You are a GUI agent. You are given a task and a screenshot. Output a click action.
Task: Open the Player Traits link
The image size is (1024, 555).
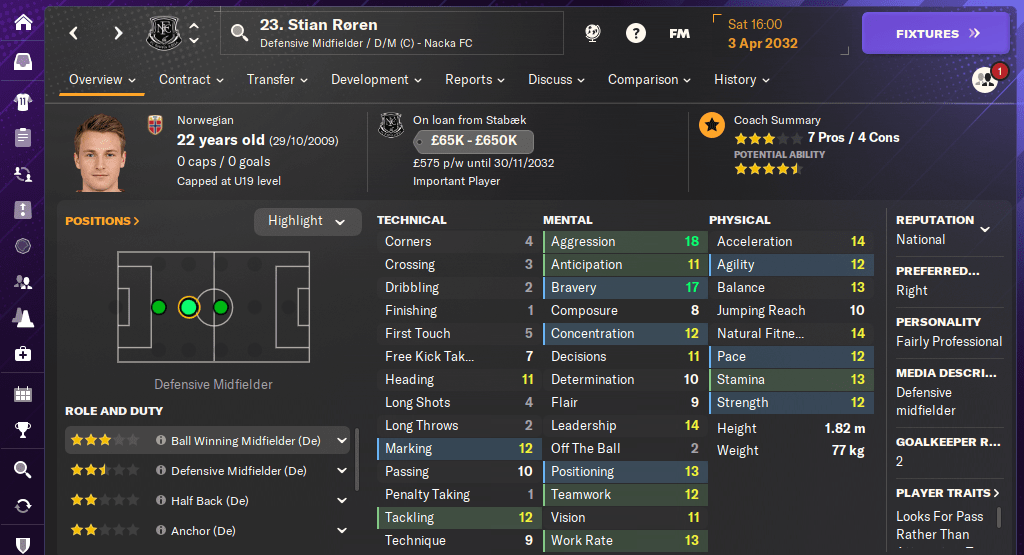point(948,493)
